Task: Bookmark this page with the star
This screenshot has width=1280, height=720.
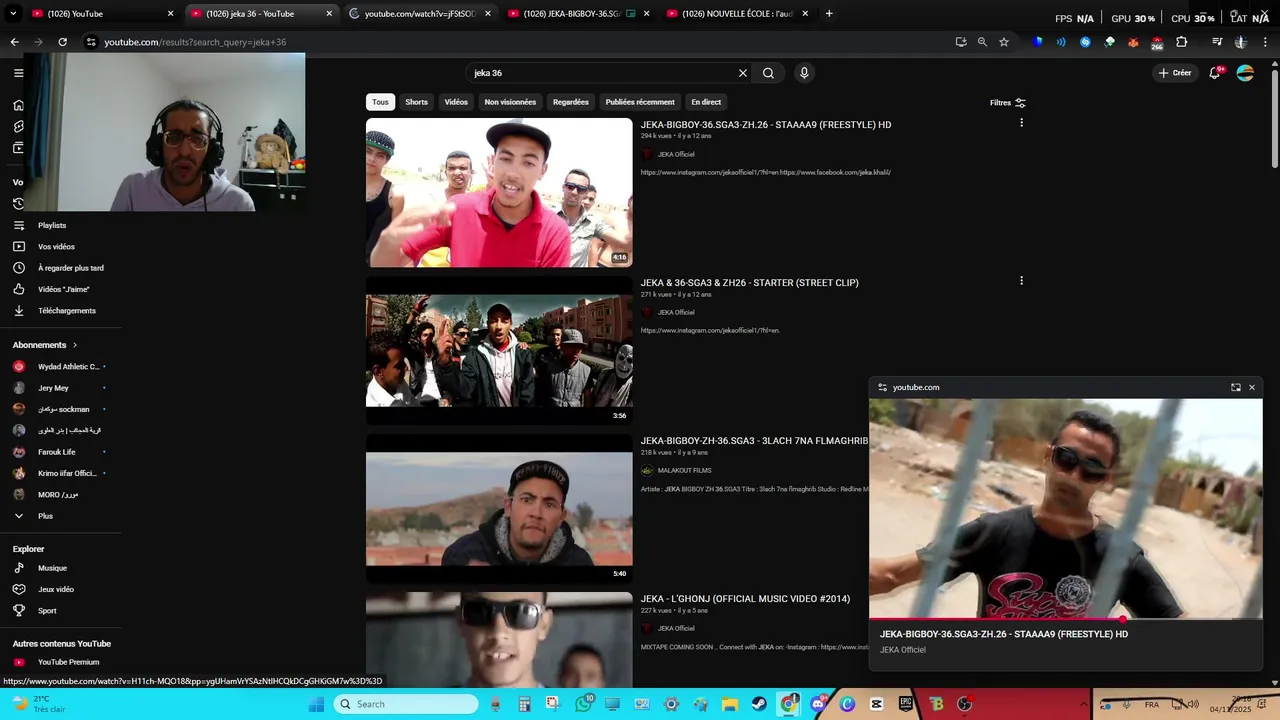Action: point(1004,42)
